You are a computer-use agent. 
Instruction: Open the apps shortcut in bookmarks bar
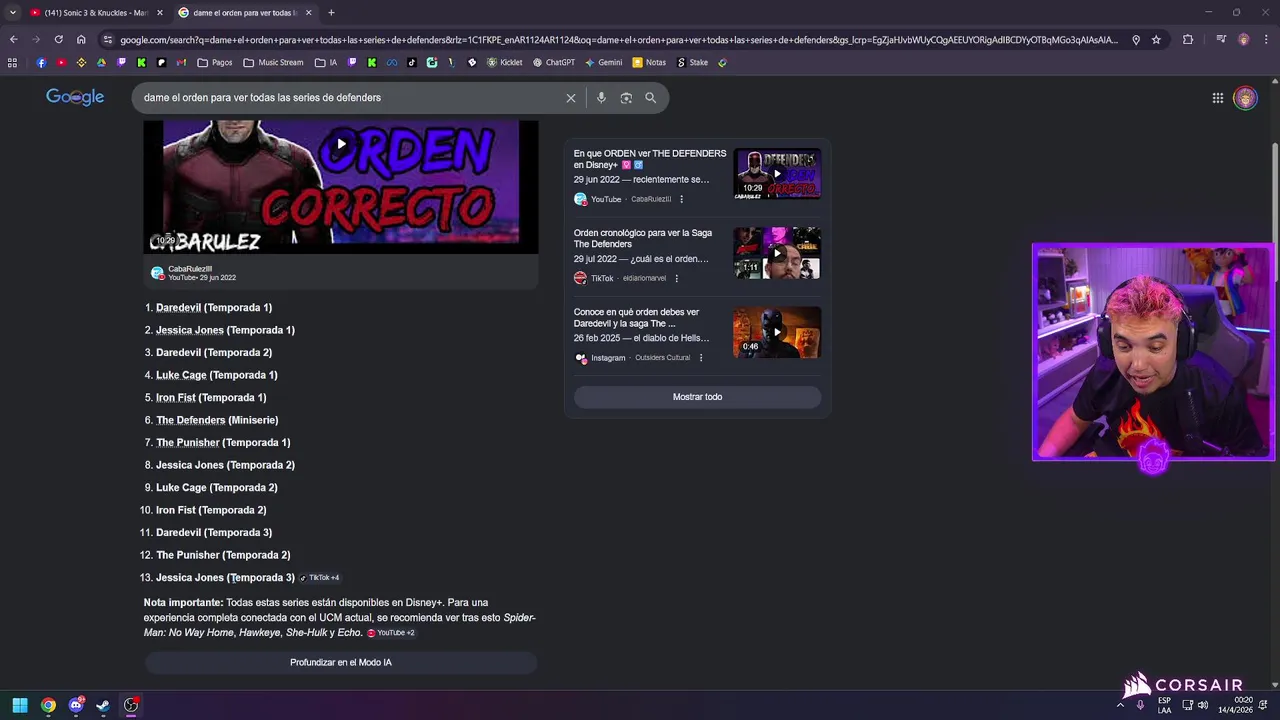[x=12, y=62]
